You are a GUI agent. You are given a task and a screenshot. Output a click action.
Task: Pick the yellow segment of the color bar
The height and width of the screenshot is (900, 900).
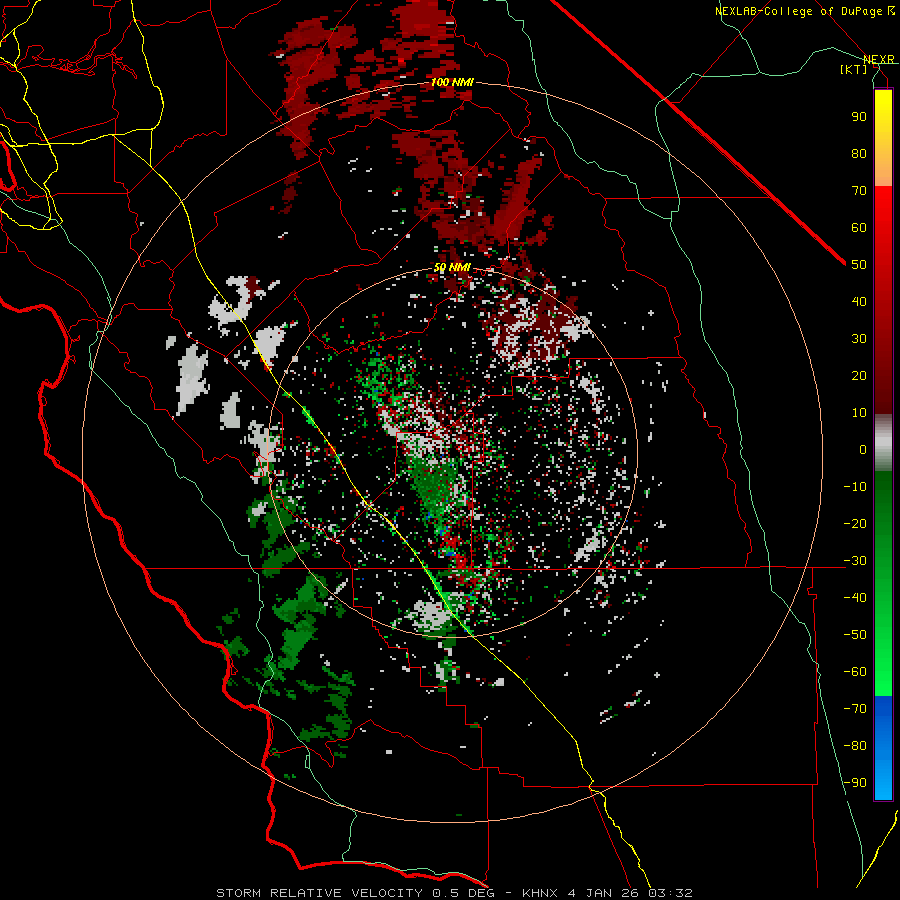pos(883,138)
